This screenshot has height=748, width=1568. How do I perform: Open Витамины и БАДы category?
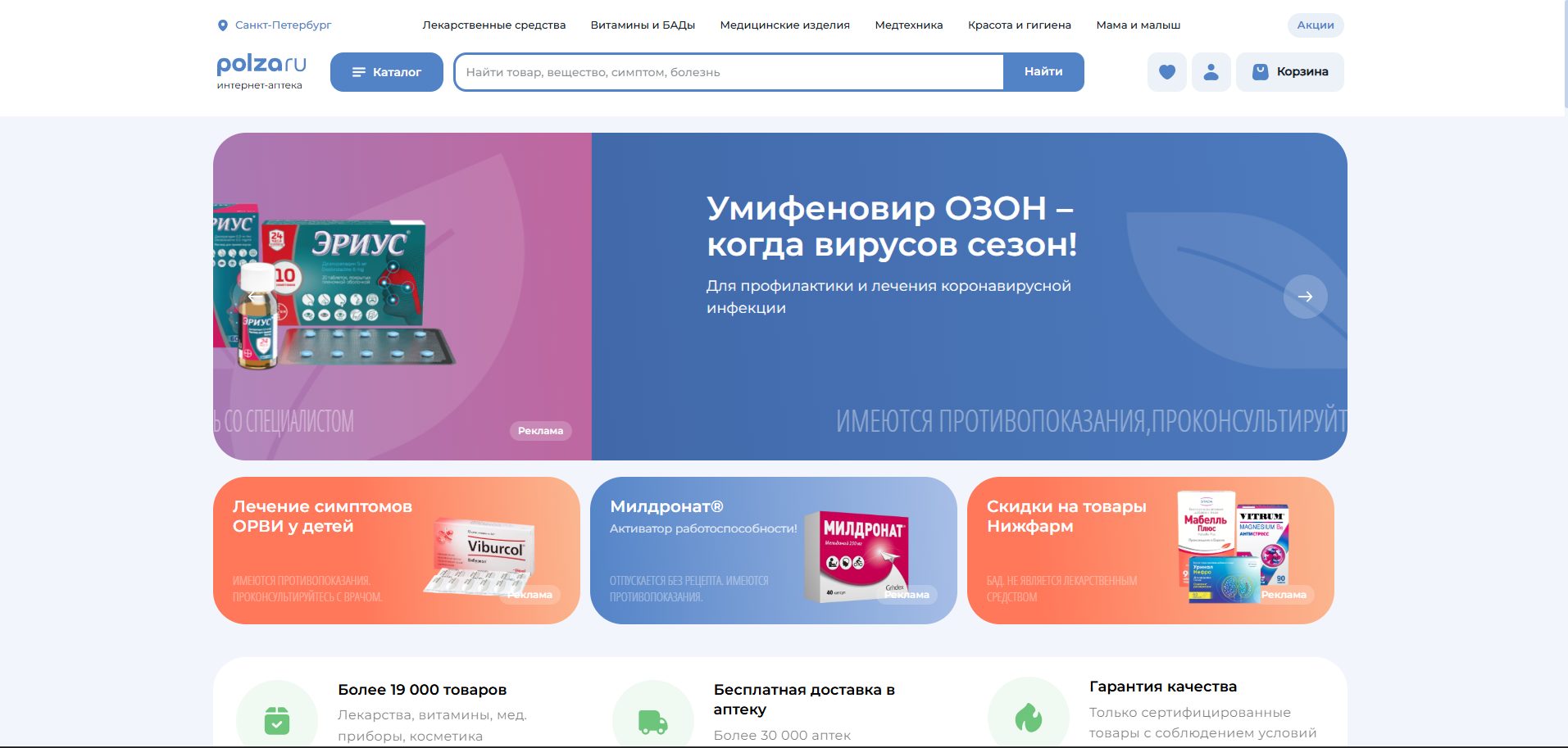643,25
